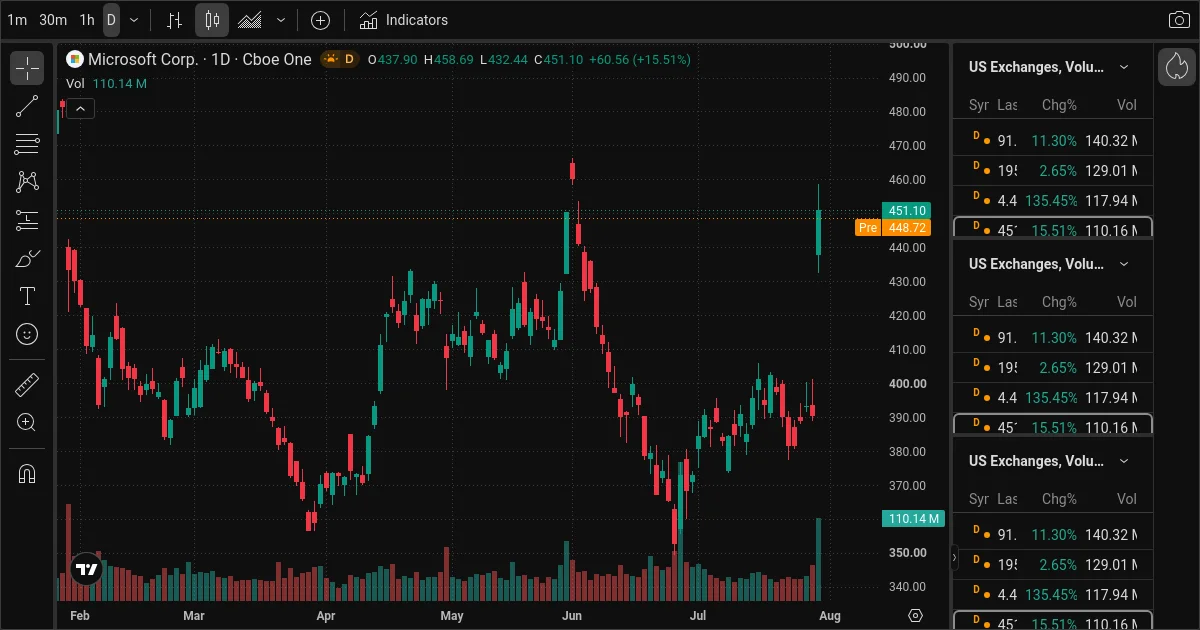Collapse the indicator legend arrow under Vol

point(81,108)
